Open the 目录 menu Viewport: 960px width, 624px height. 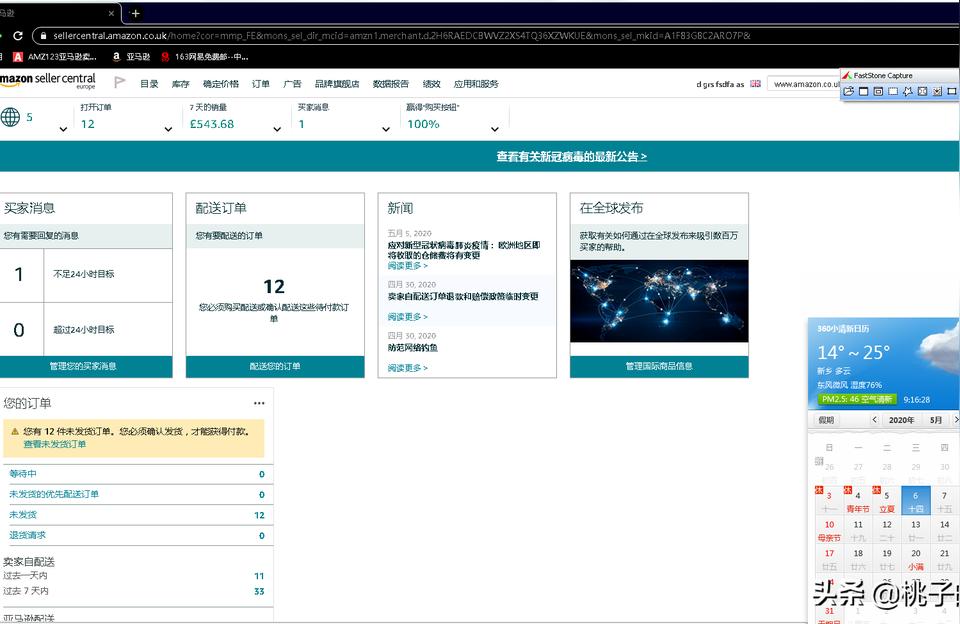point(149,84)
